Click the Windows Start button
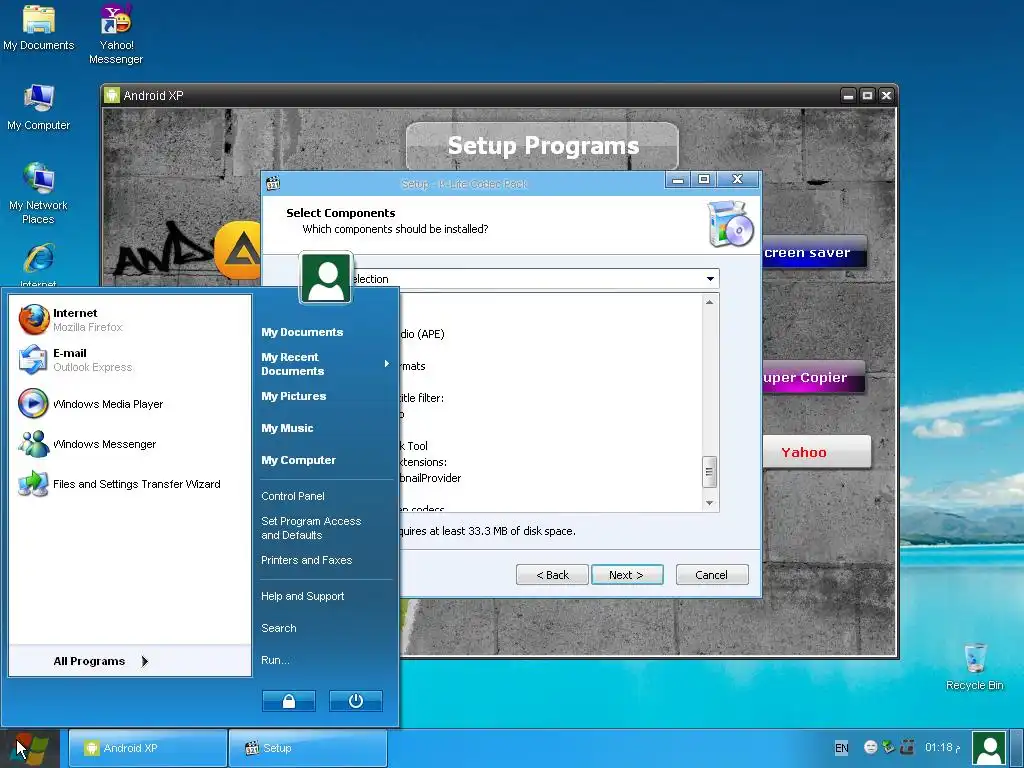This screenshot has height=768, width=1024. tap(30, 748)
